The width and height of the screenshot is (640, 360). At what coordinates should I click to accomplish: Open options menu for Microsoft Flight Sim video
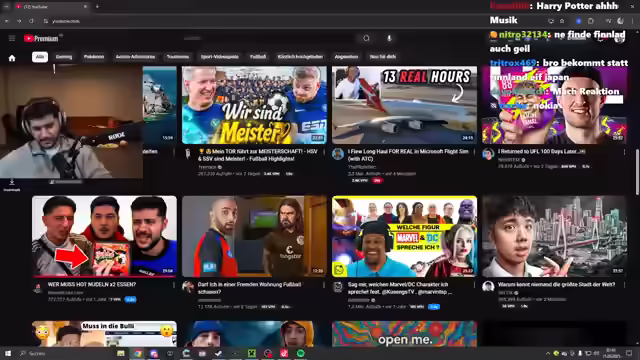[x=474, y=152]
